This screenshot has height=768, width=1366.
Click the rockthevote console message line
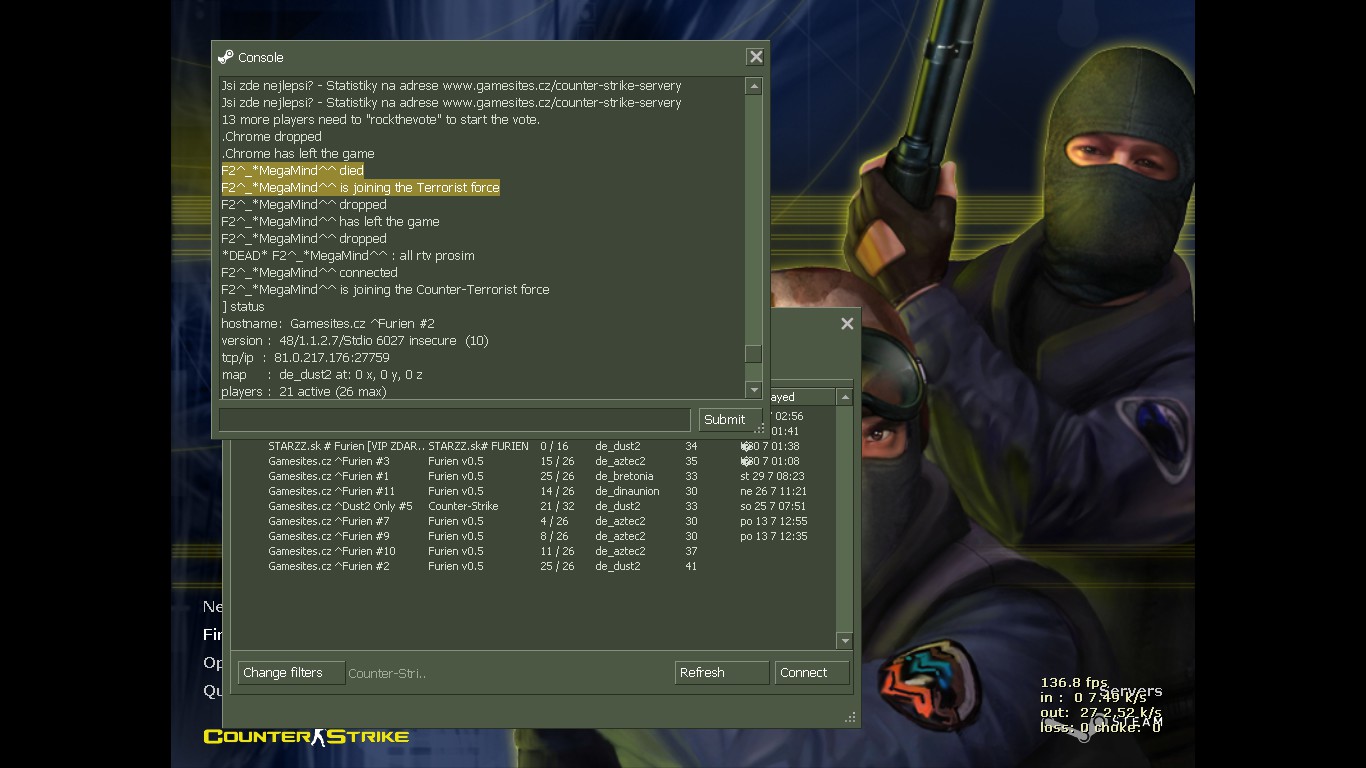[x=380, y=119]
